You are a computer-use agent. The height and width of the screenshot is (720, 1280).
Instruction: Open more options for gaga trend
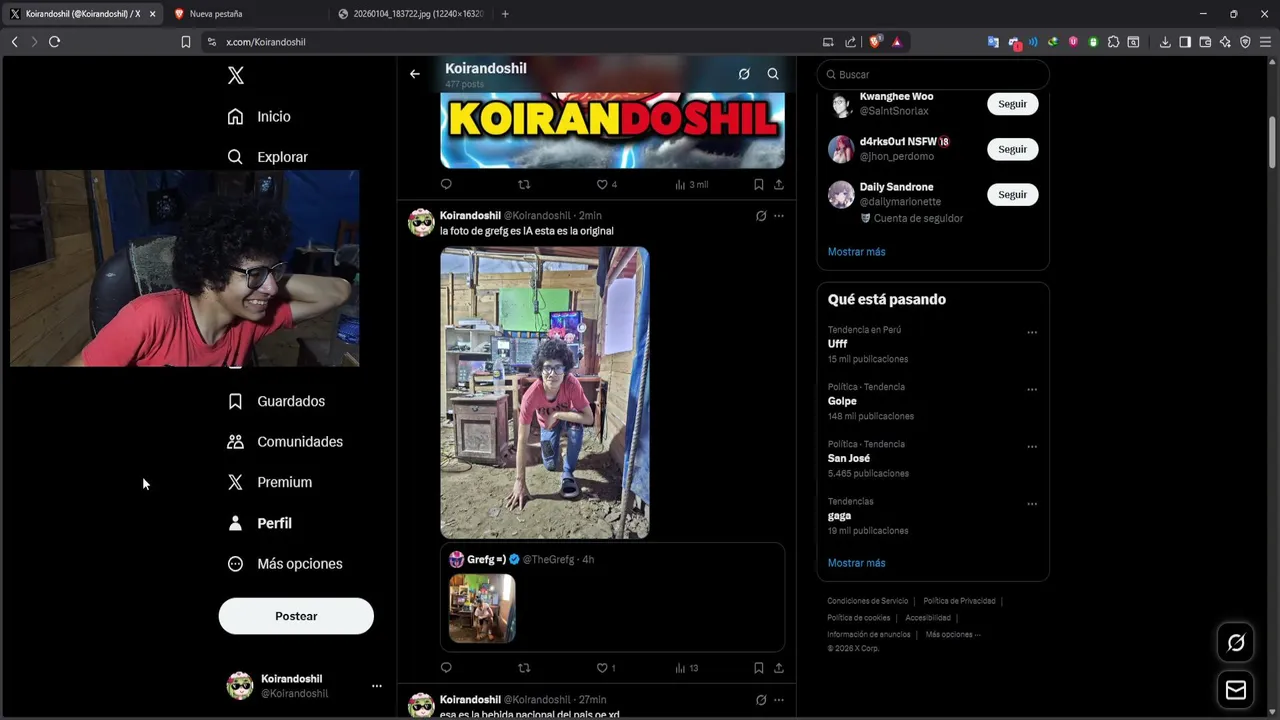click(1032, 505)
